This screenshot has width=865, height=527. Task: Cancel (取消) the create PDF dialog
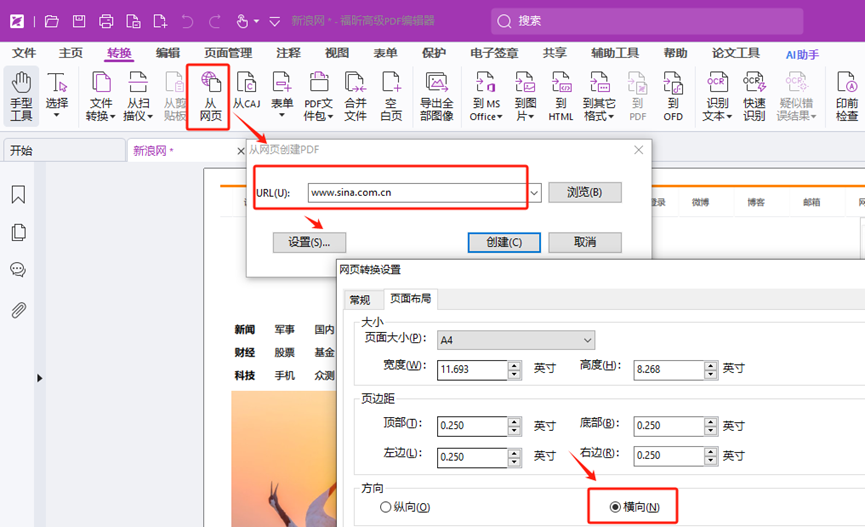[585, 242]
